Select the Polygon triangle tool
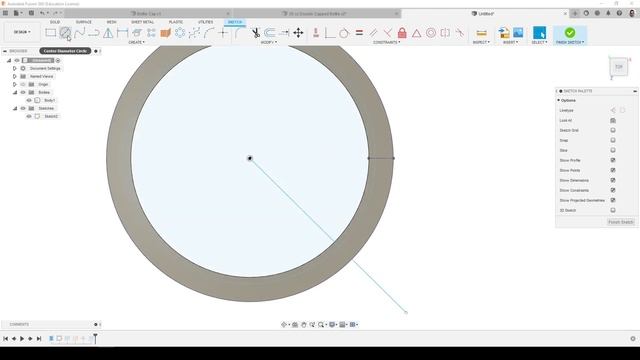640x360 pixels. coord(108,33)
